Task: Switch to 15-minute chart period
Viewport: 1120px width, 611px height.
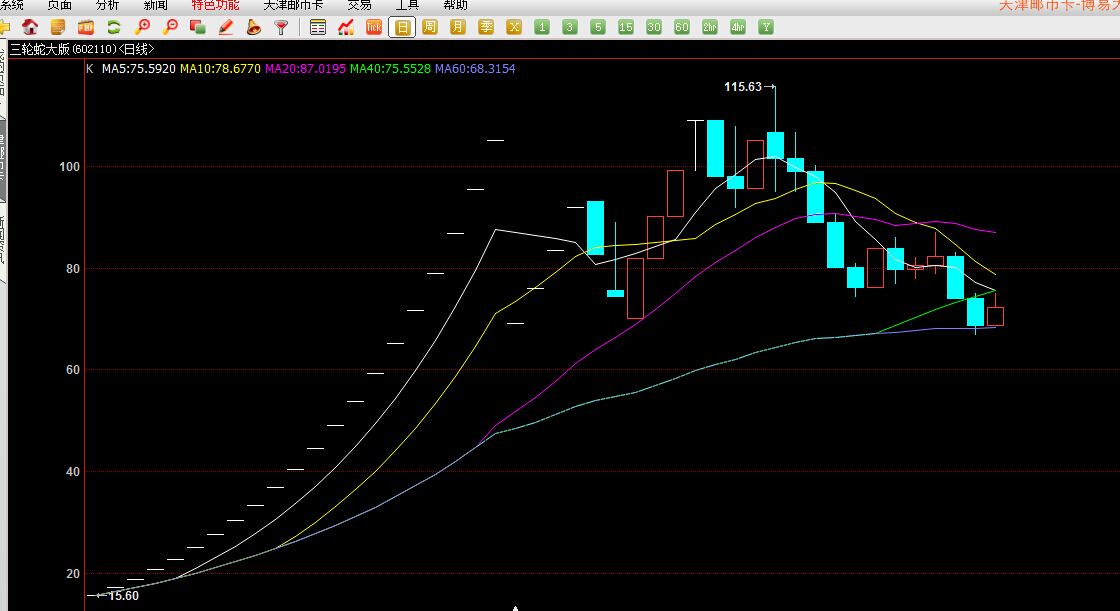Action: click(x=626, y=27)
